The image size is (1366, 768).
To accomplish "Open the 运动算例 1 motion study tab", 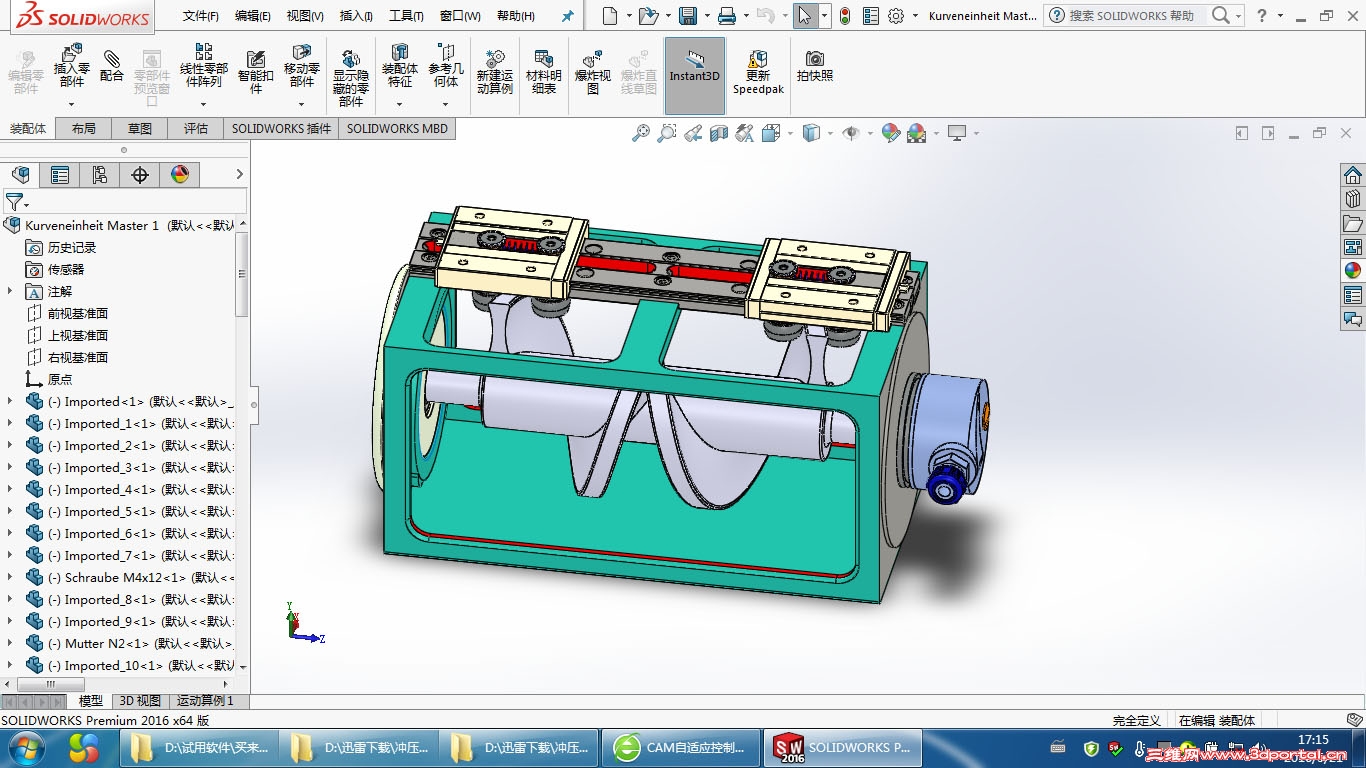I will [x=206, y=701].
